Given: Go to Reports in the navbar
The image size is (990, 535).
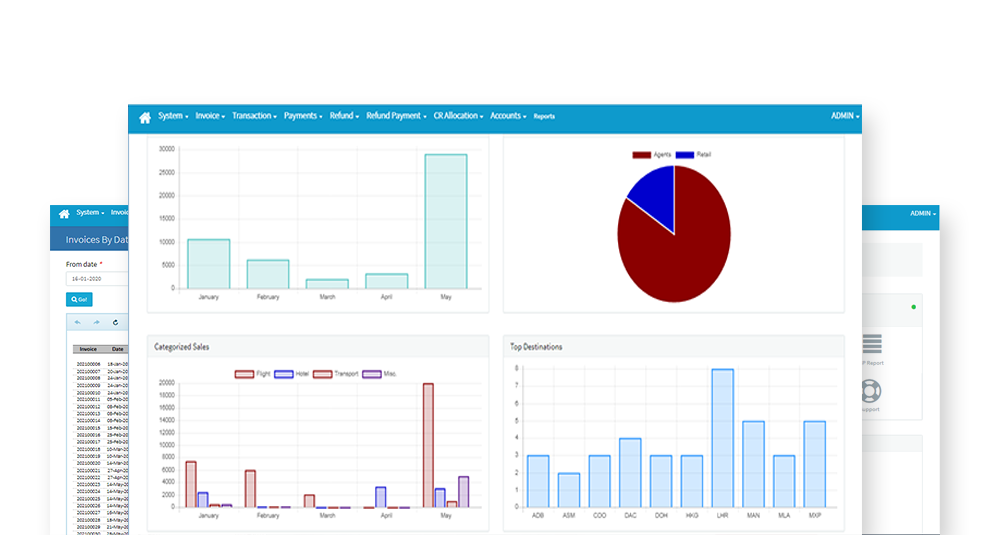Looking at the screenshot, I should point(544,117).
